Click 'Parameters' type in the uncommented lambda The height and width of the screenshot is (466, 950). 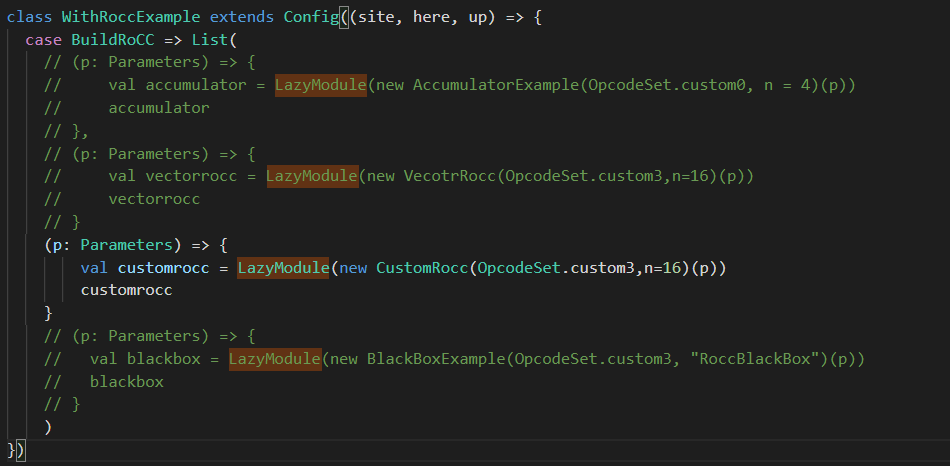127,245
